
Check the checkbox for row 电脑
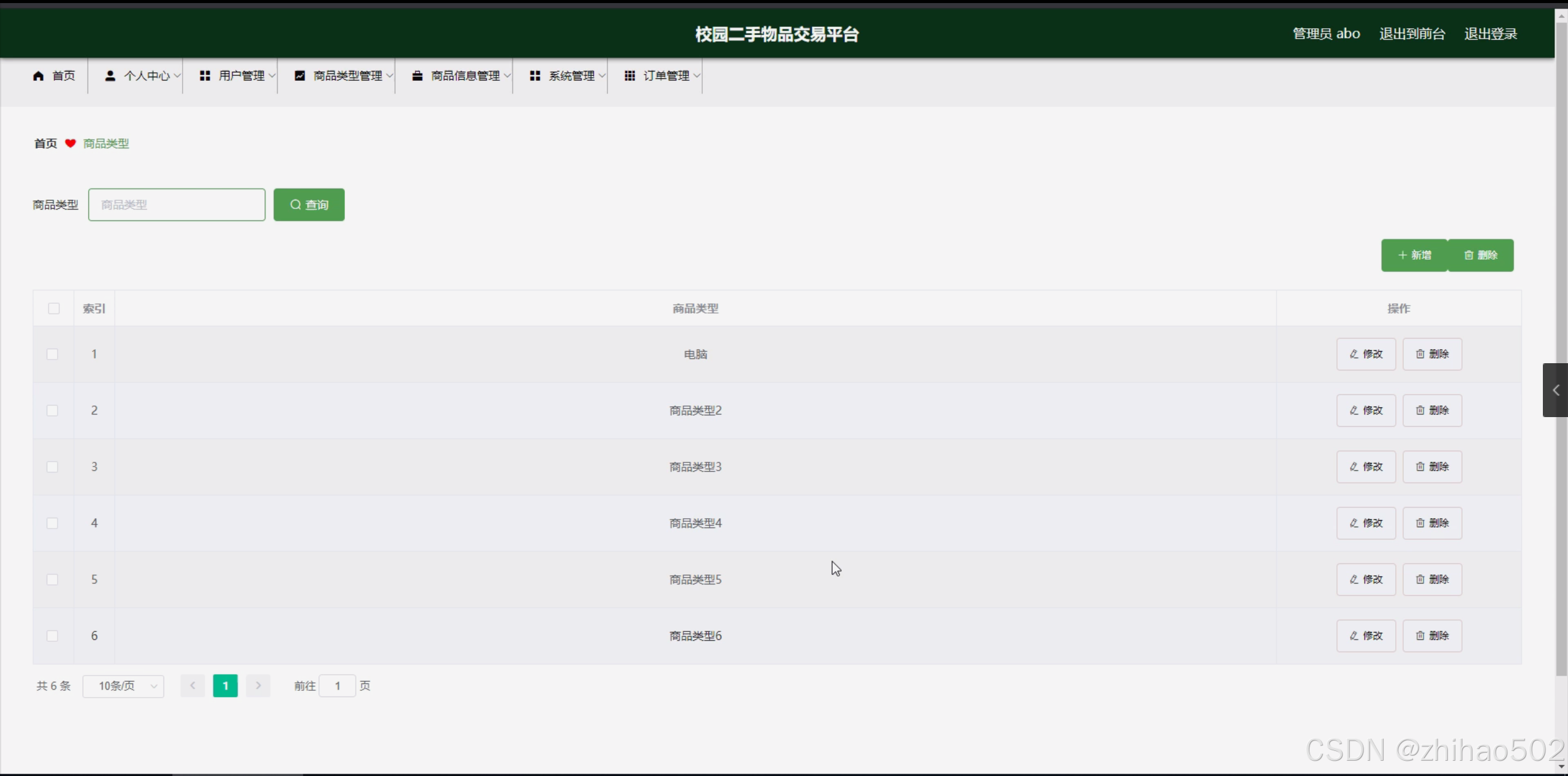53,354
